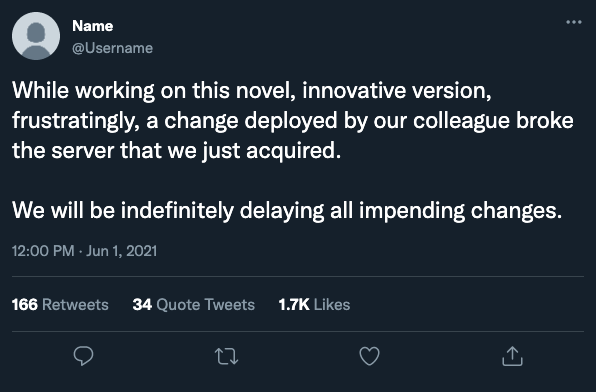Click the retweet arrows icon

click(227, 356)
